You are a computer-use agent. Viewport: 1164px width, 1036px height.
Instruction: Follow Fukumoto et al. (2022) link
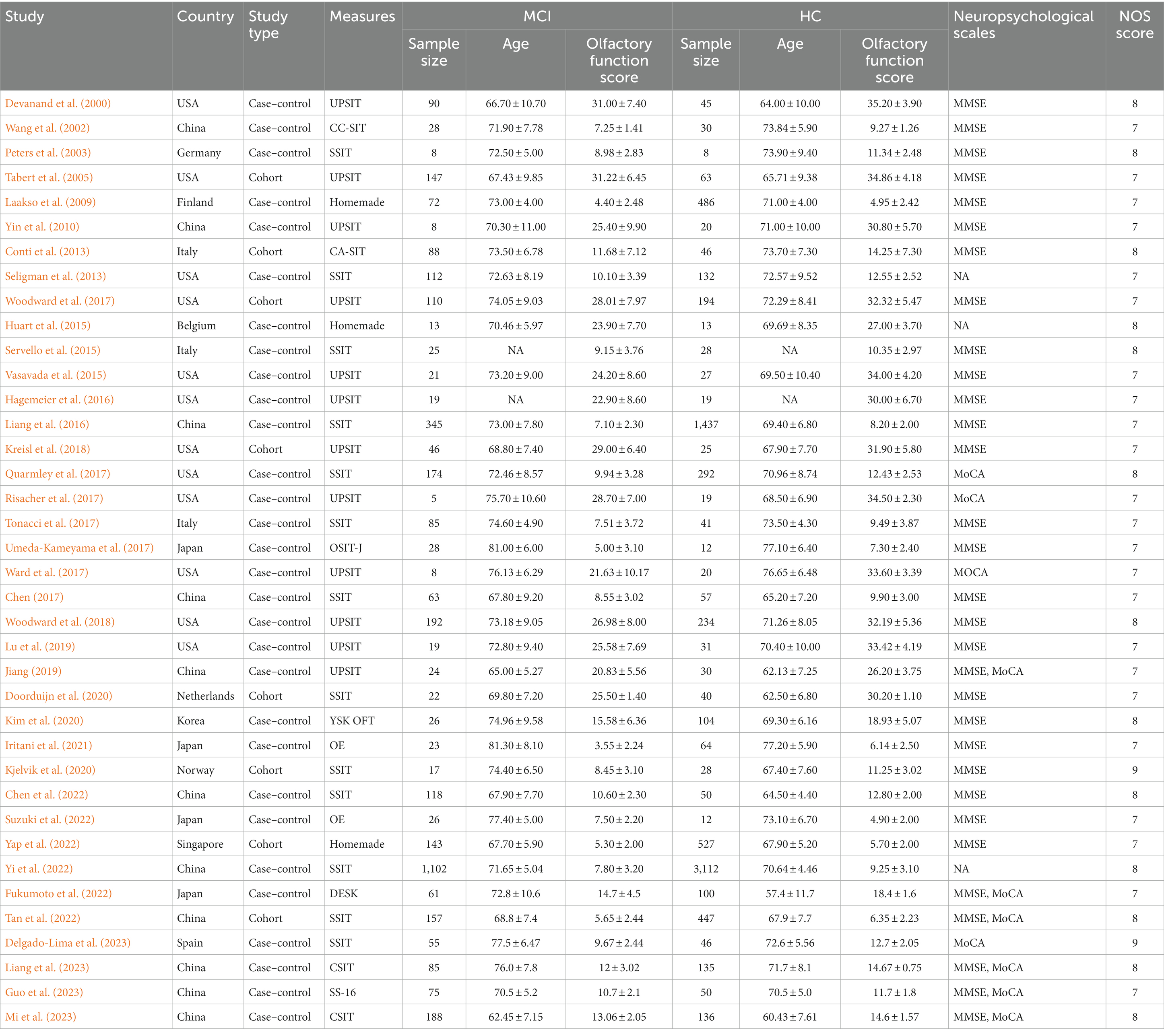coord(59,894)
